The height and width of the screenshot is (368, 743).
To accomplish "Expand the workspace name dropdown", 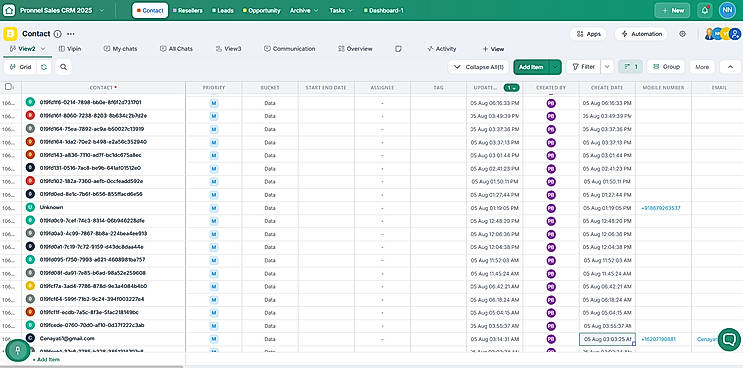I will (101, 10).
